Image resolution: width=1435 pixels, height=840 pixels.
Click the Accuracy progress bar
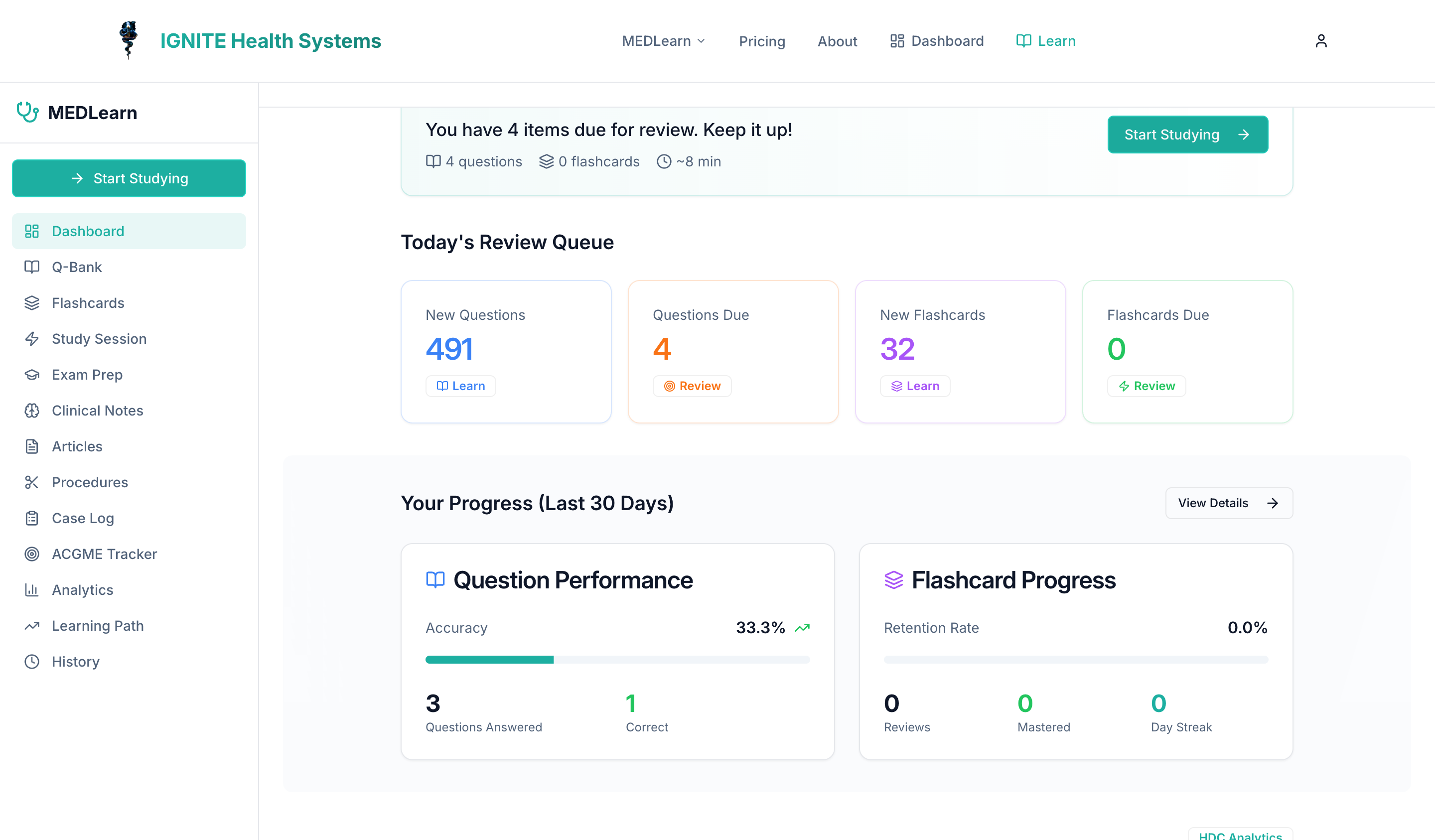[x=618, y=660]
